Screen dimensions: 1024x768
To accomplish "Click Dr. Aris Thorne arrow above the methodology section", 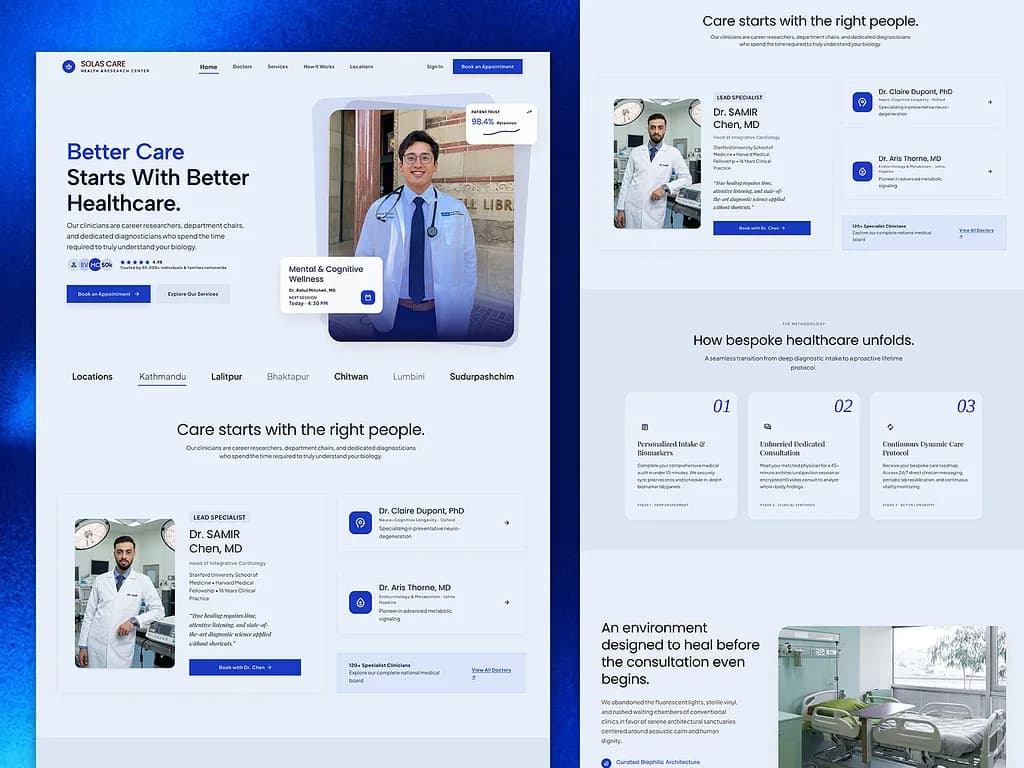I will point(990,171).
